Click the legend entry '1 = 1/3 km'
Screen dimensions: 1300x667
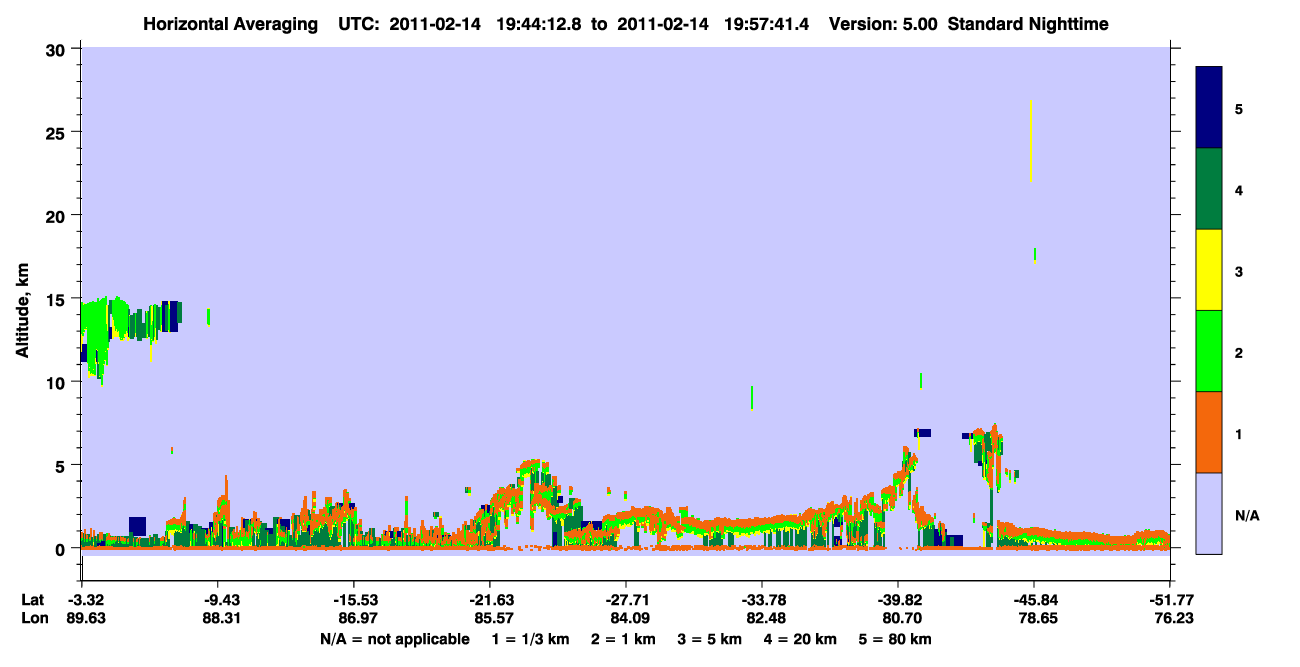[531, 639]
